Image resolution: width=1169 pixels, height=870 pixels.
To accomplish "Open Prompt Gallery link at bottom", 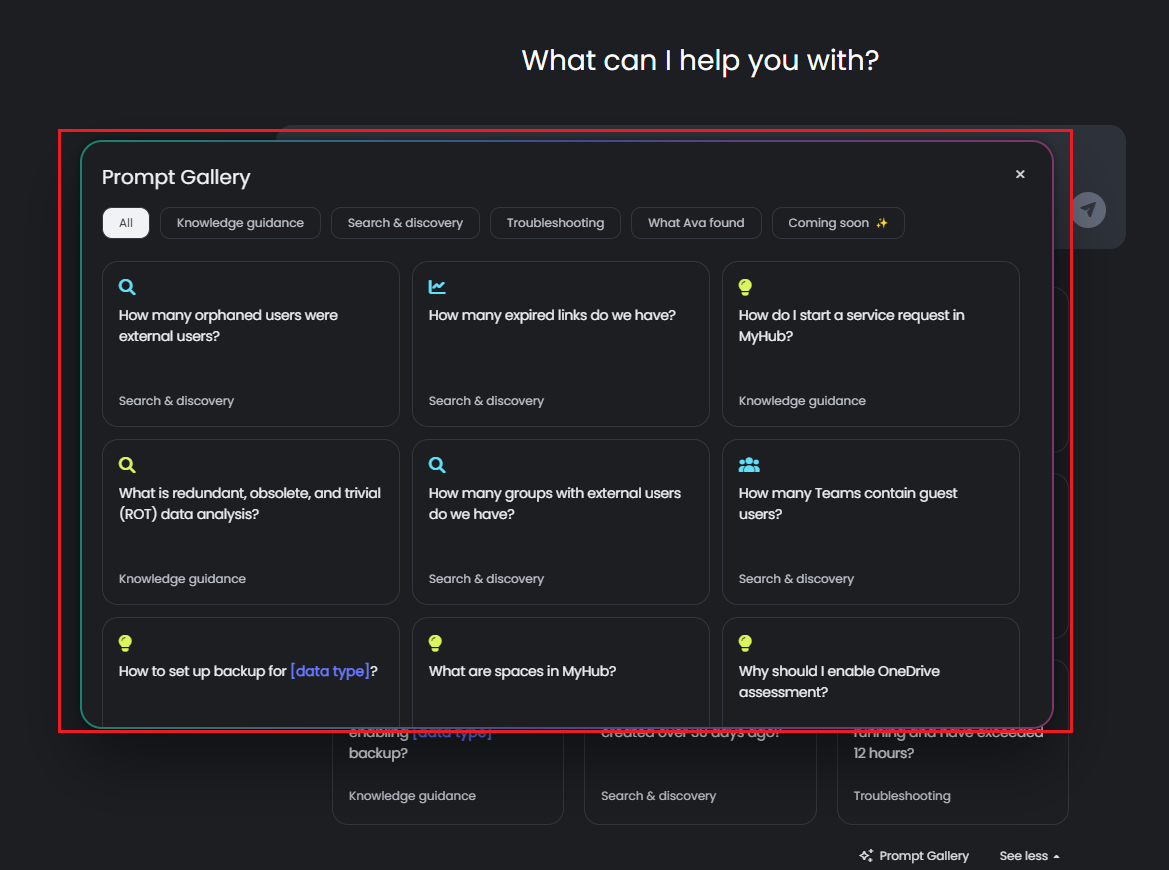I will pyautogui.click(x=914, y=856).
